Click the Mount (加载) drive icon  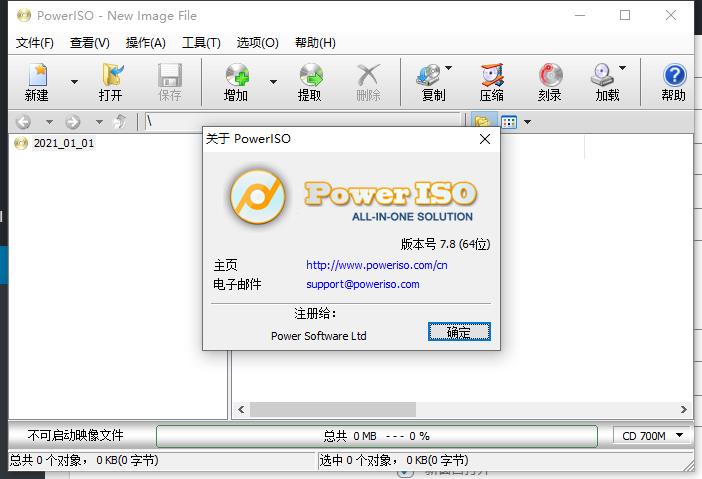pyautogui.click(x=604, y=76)
